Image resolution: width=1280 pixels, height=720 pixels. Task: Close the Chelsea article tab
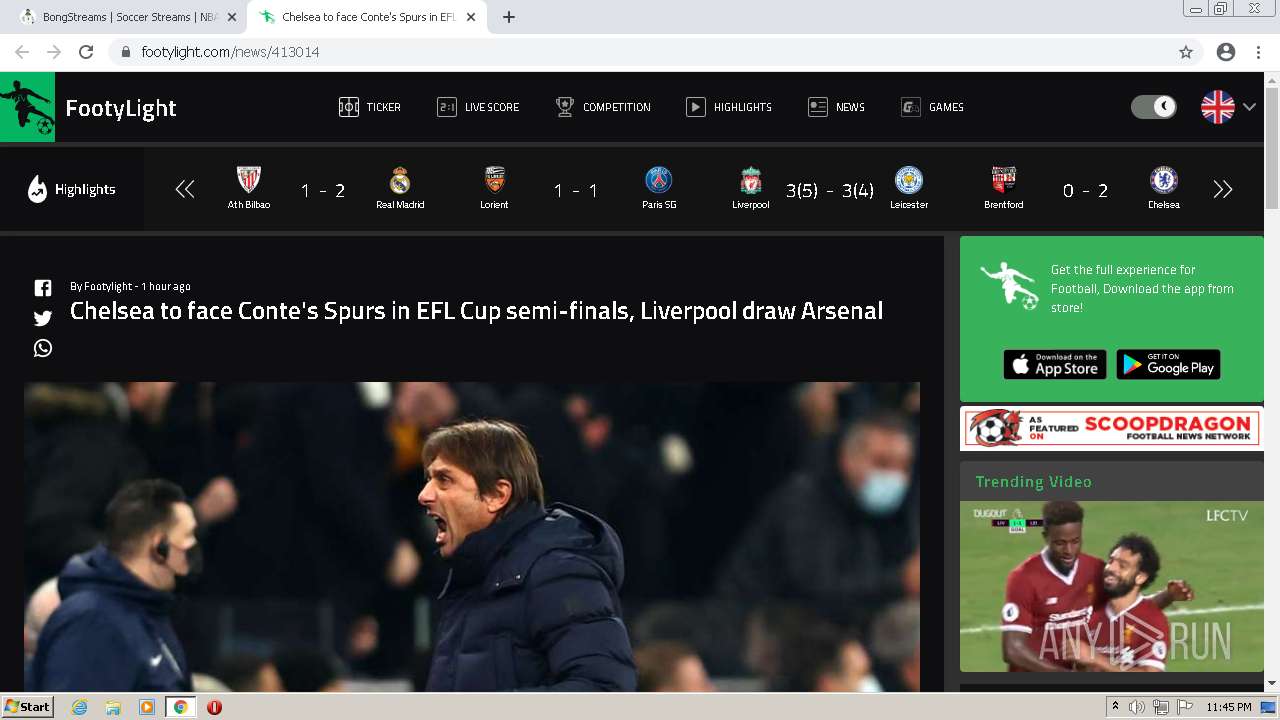[x=471, y=17]
